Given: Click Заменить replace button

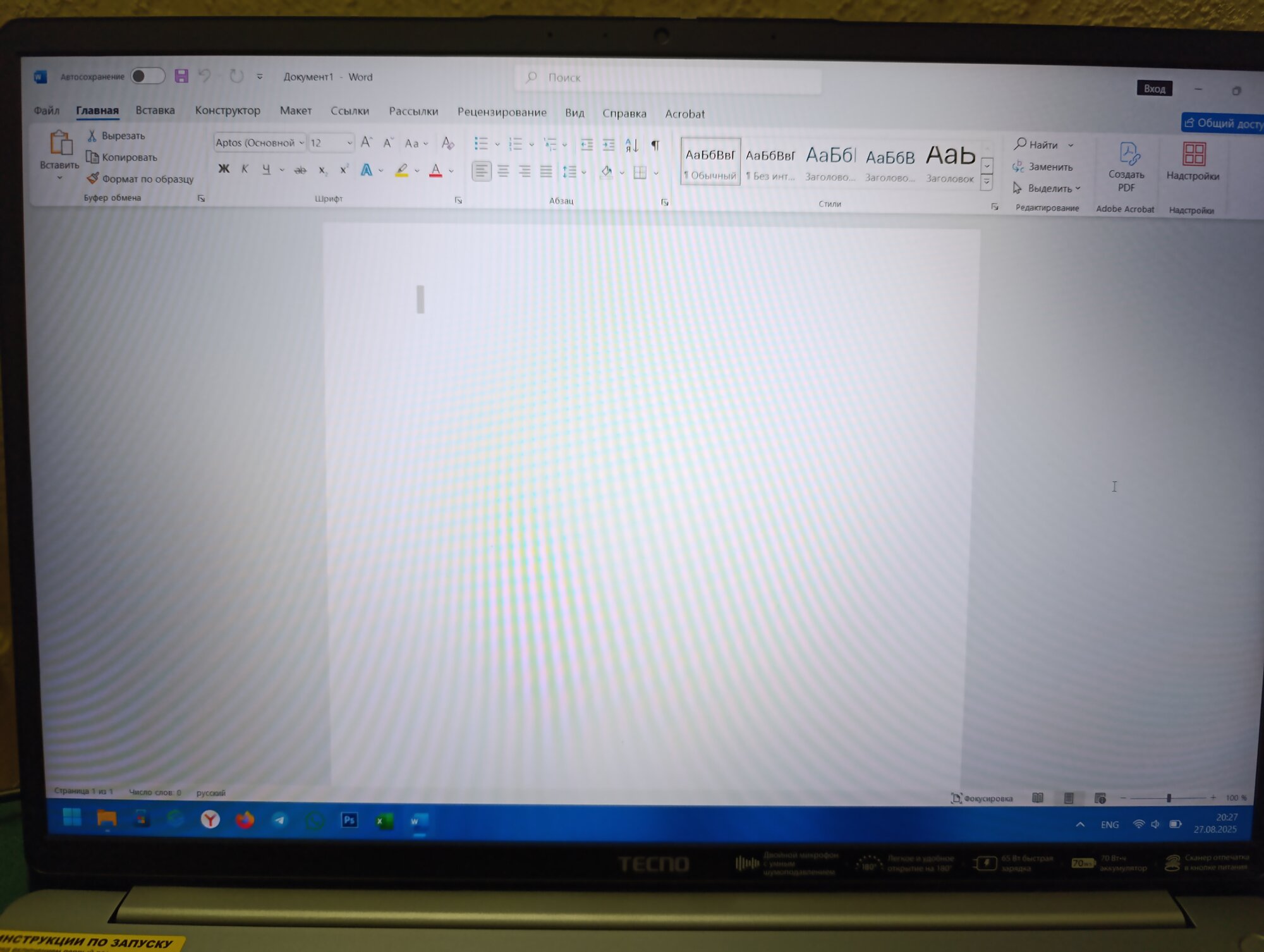Looking at the screenshot, I should click(1043, 167).
